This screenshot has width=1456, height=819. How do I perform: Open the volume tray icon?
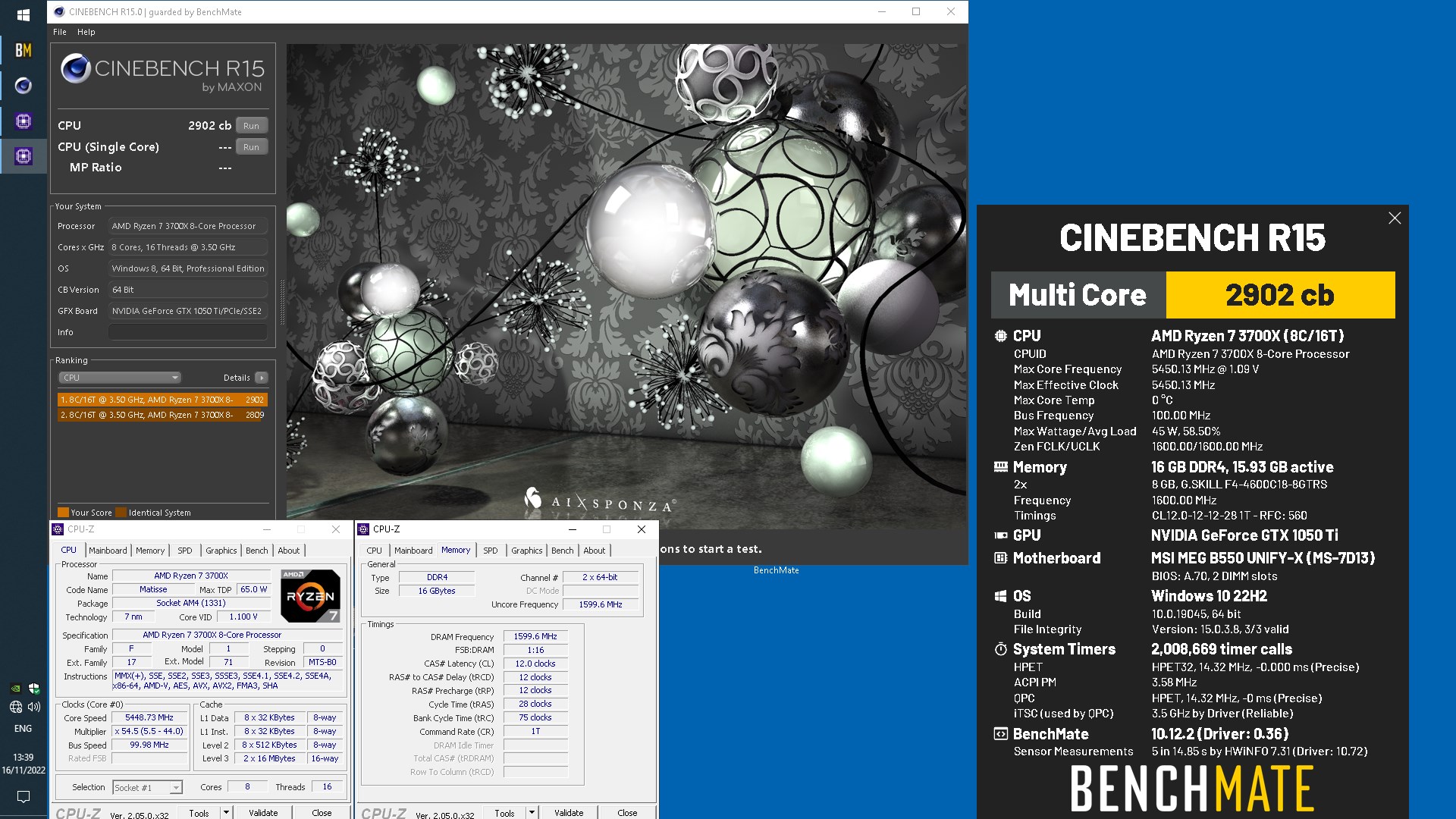point(33,707)
